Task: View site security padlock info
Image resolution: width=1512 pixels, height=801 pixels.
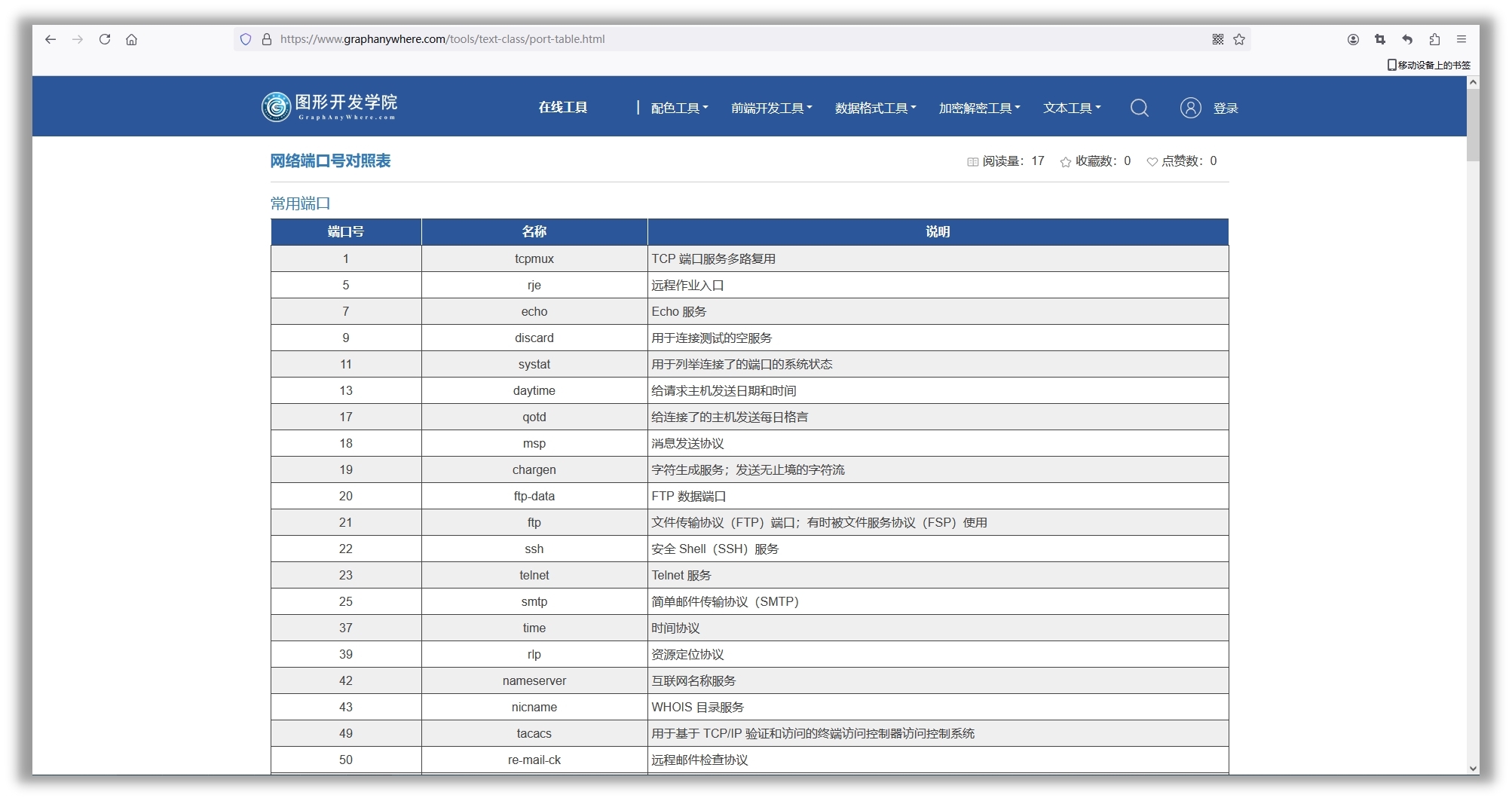Action: click(266, 39)
